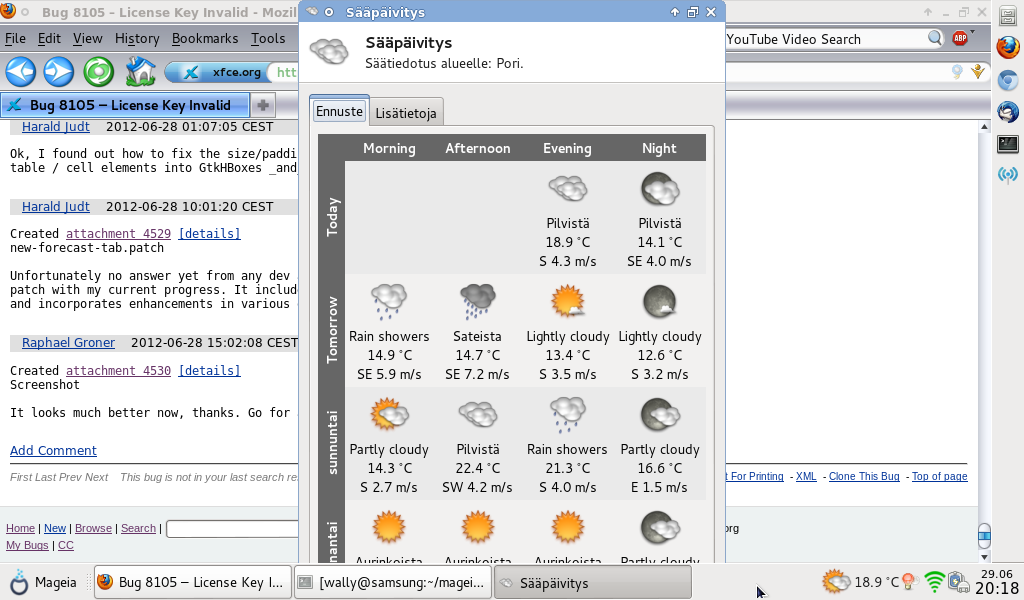This screenshot has width=1024, height=600.
Task: Click the Add Comment link
Action: pos(53,451)
